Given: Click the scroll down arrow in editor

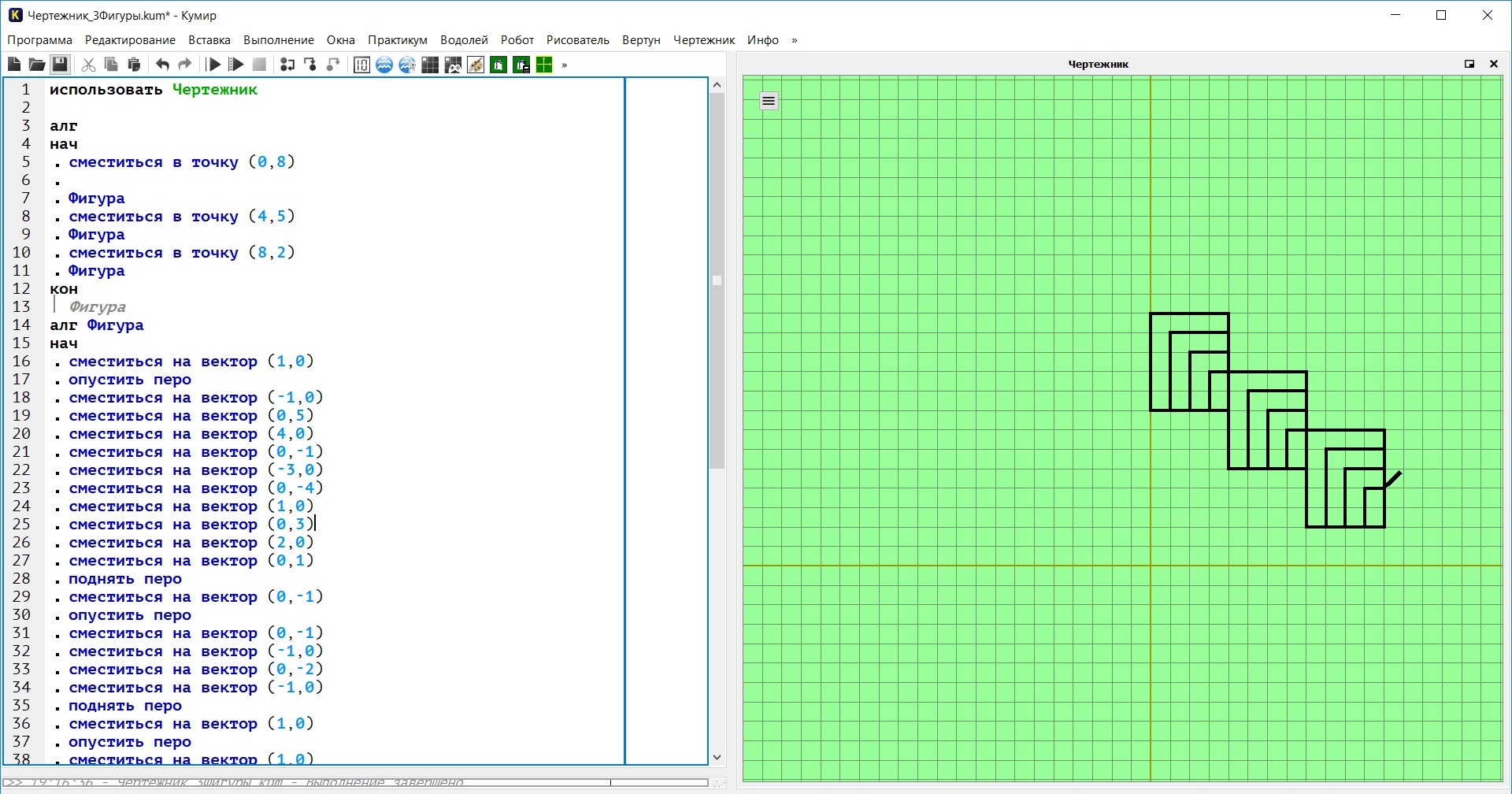Looking at the screenshot, I should pyautogui.click(x=717, y=758).
